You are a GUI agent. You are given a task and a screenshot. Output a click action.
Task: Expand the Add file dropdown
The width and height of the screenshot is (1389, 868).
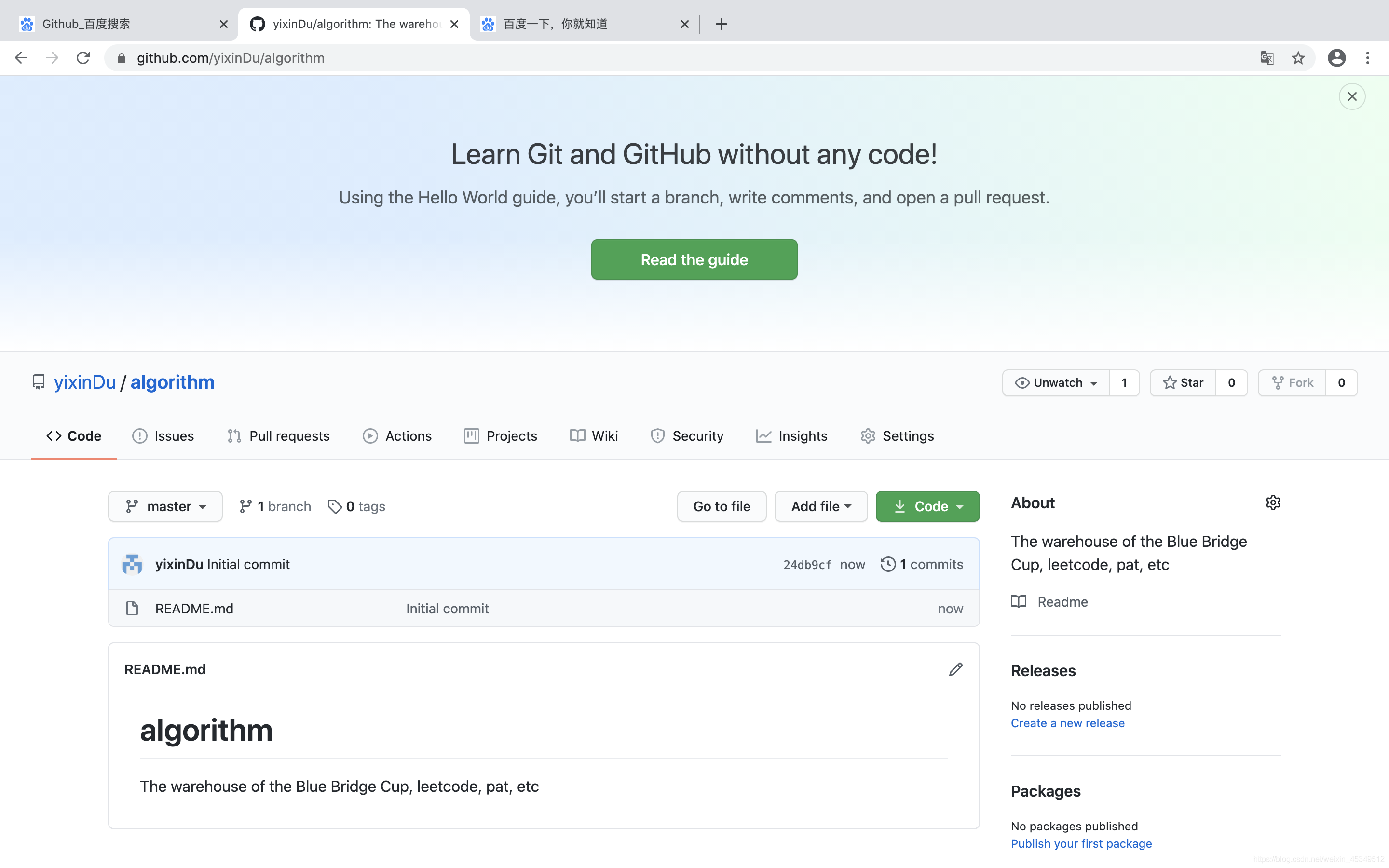pyautogui.click(x=821, y=506)
